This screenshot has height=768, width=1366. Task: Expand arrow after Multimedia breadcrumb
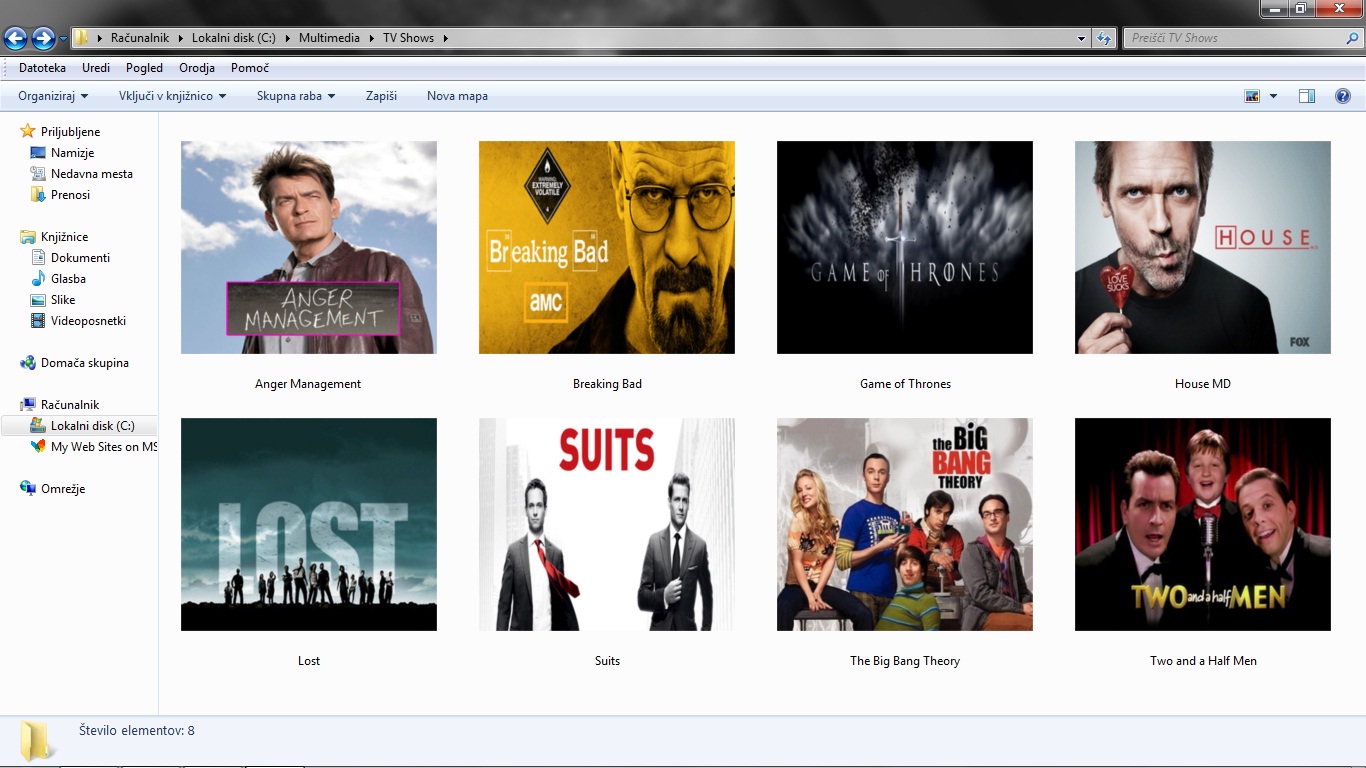[372, 38]
